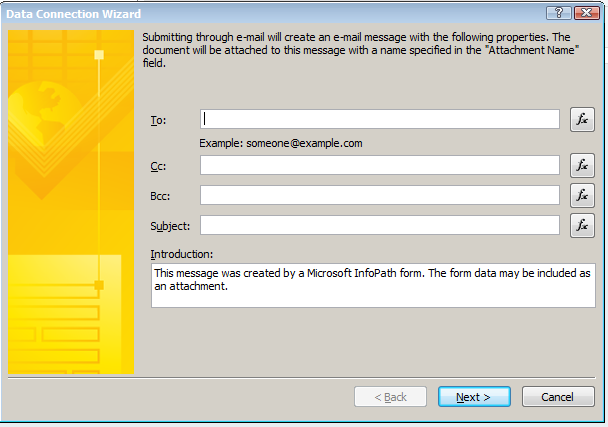Close the Data Connection Wizard dialog
The height and width of the screenshot is (427, 608).
pyautogui.click(x=587, y=13)
